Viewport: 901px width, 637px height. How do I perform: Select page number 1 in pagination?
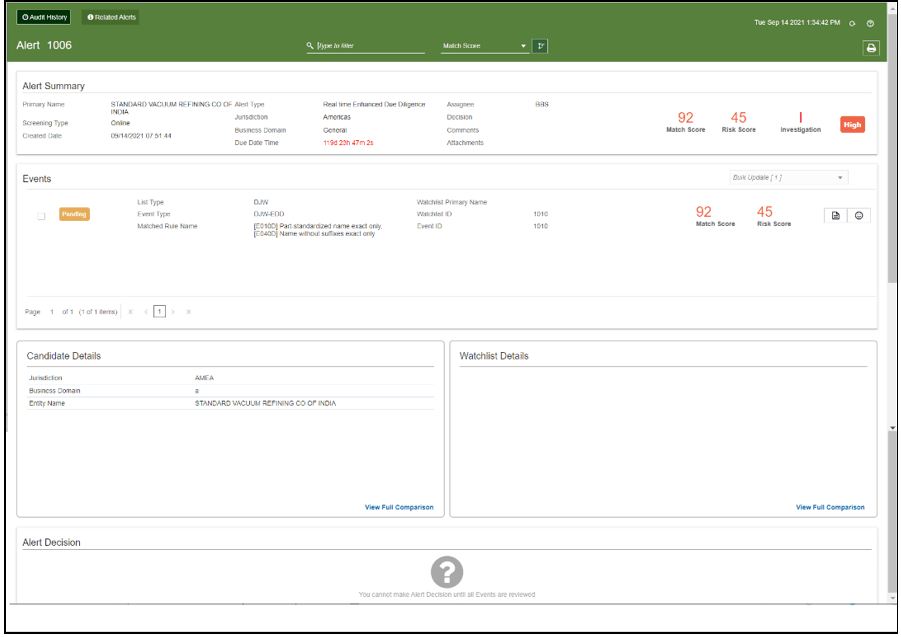tap(159, 312)
